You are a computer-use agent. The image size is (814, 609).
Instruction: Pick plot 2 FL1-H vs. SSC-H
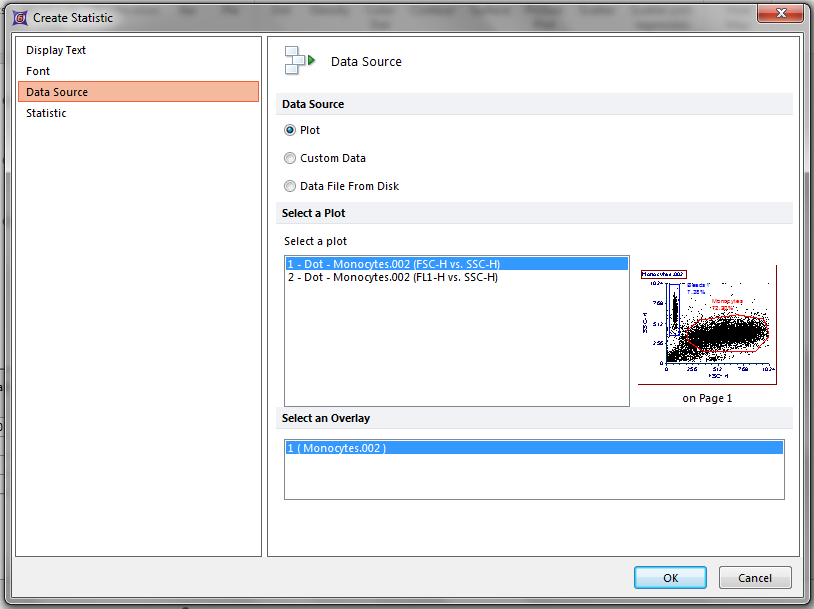[x=392, y=277]
